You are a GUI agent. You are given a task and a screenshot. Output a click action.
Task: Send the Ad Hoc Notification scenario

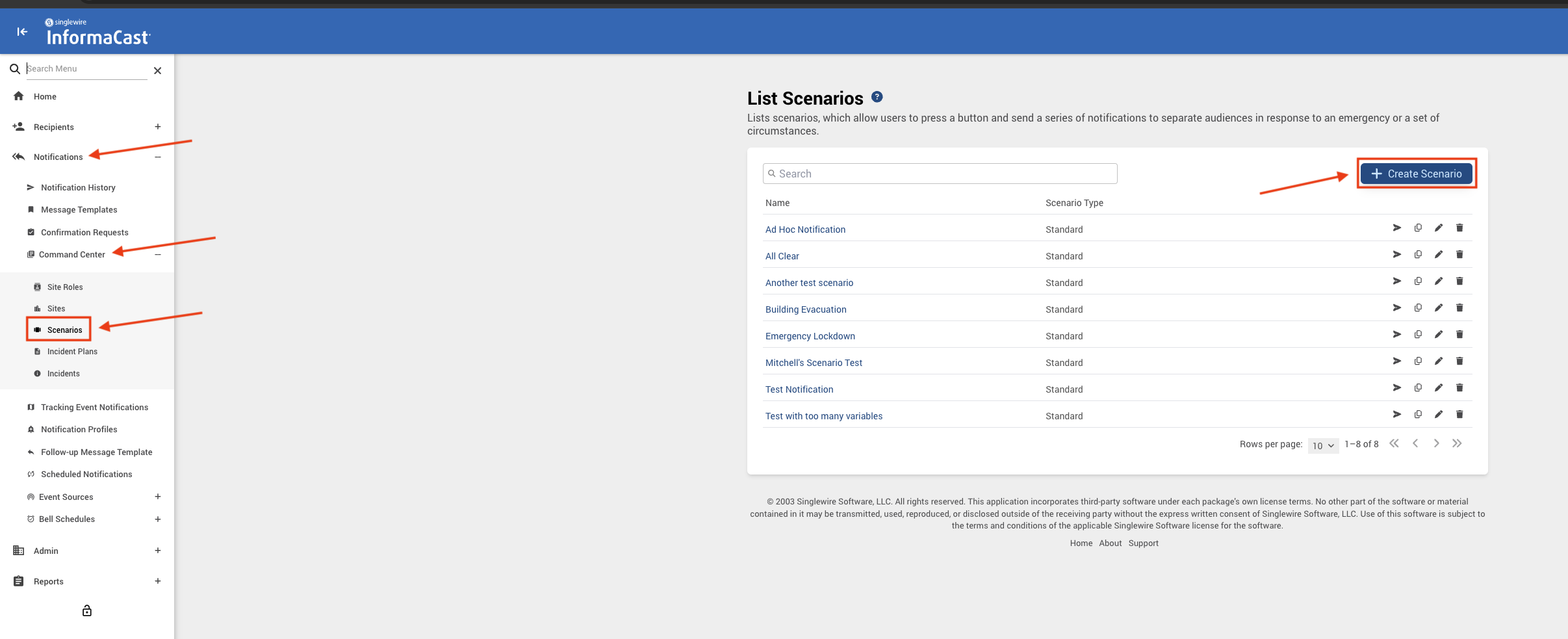[x=1396, y=228]
